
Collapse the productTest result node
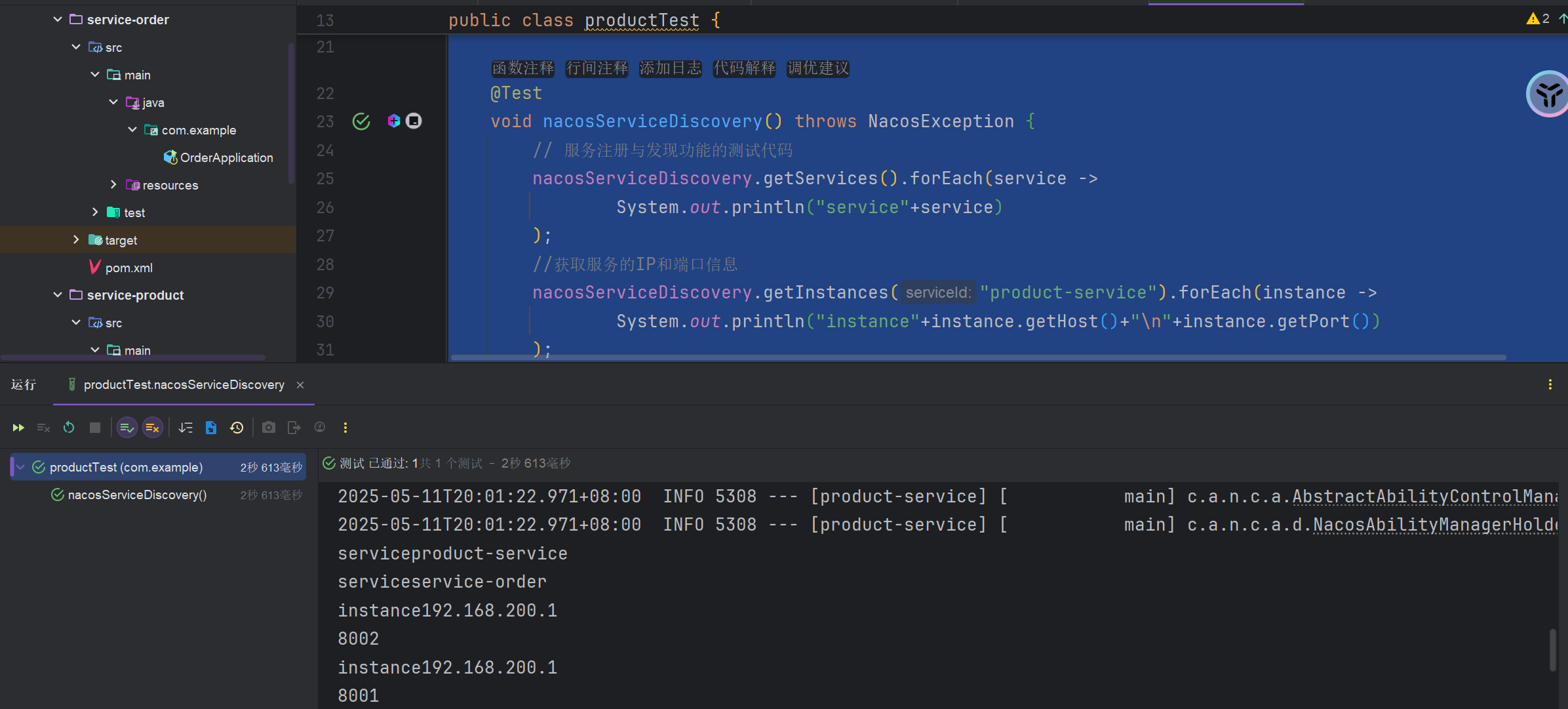click(21, 467)
